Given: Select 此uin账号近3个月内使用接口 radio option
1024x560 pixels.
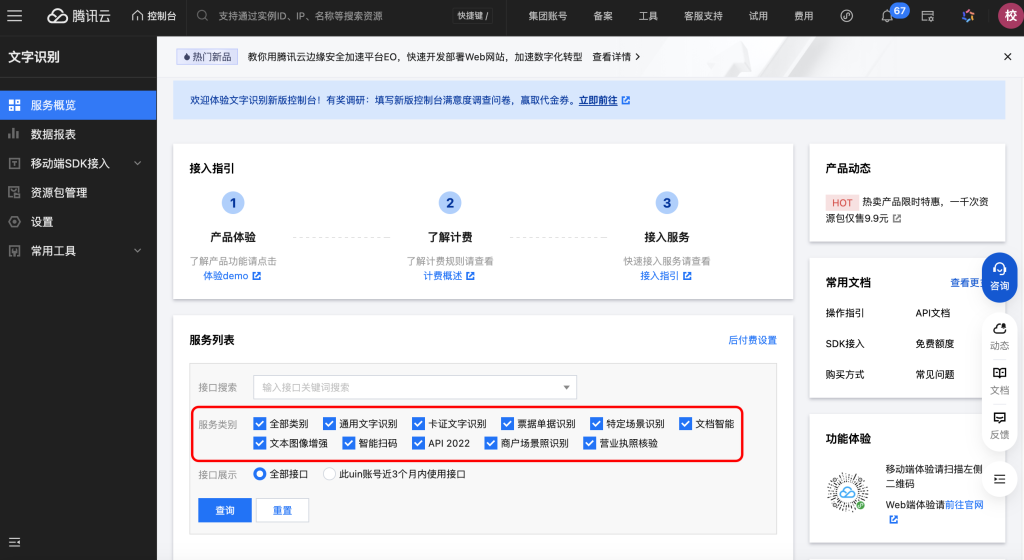Looking at the screenshot, I should (x=329, y=474).
